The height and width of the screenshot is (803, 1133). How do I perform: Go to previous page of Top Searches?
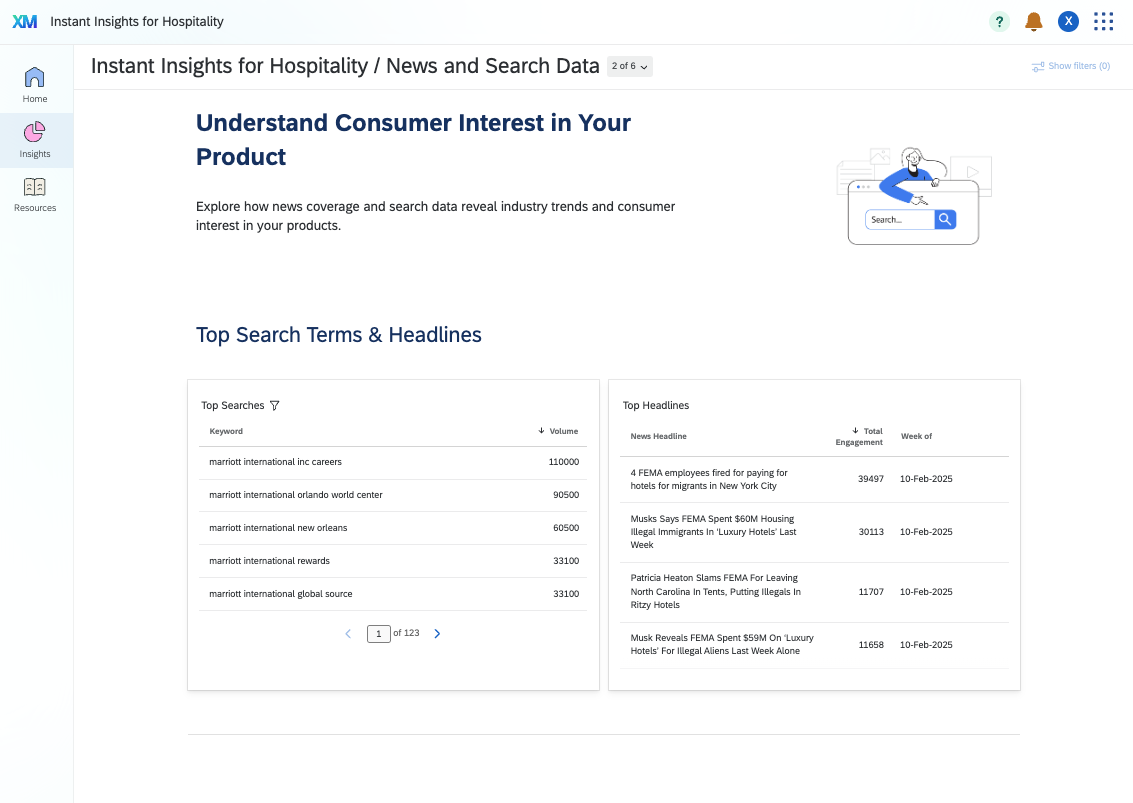(348, 634)
